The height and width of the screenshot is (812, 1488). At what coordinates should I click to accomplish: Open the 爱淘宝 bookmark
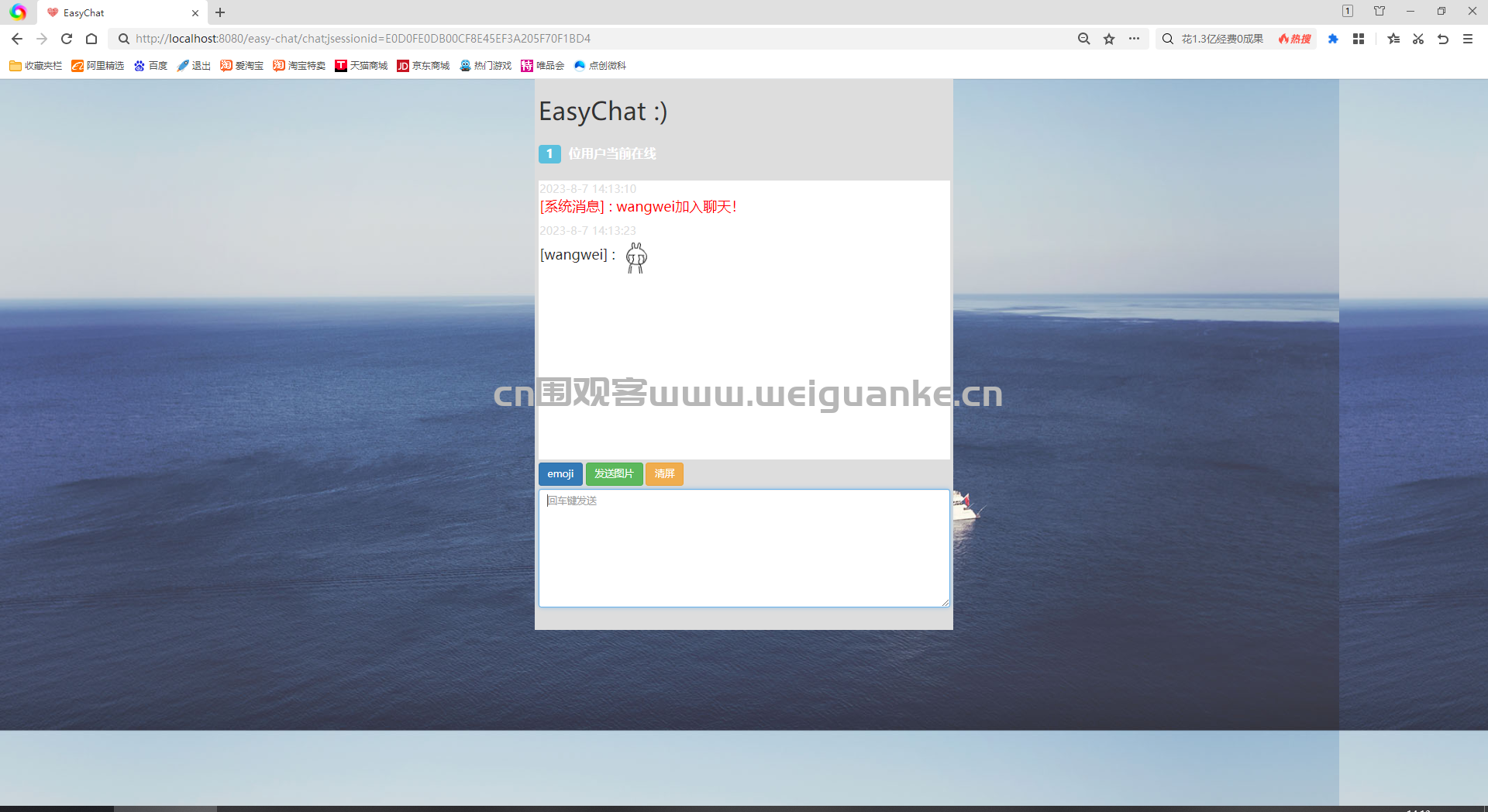click(242, 66)
